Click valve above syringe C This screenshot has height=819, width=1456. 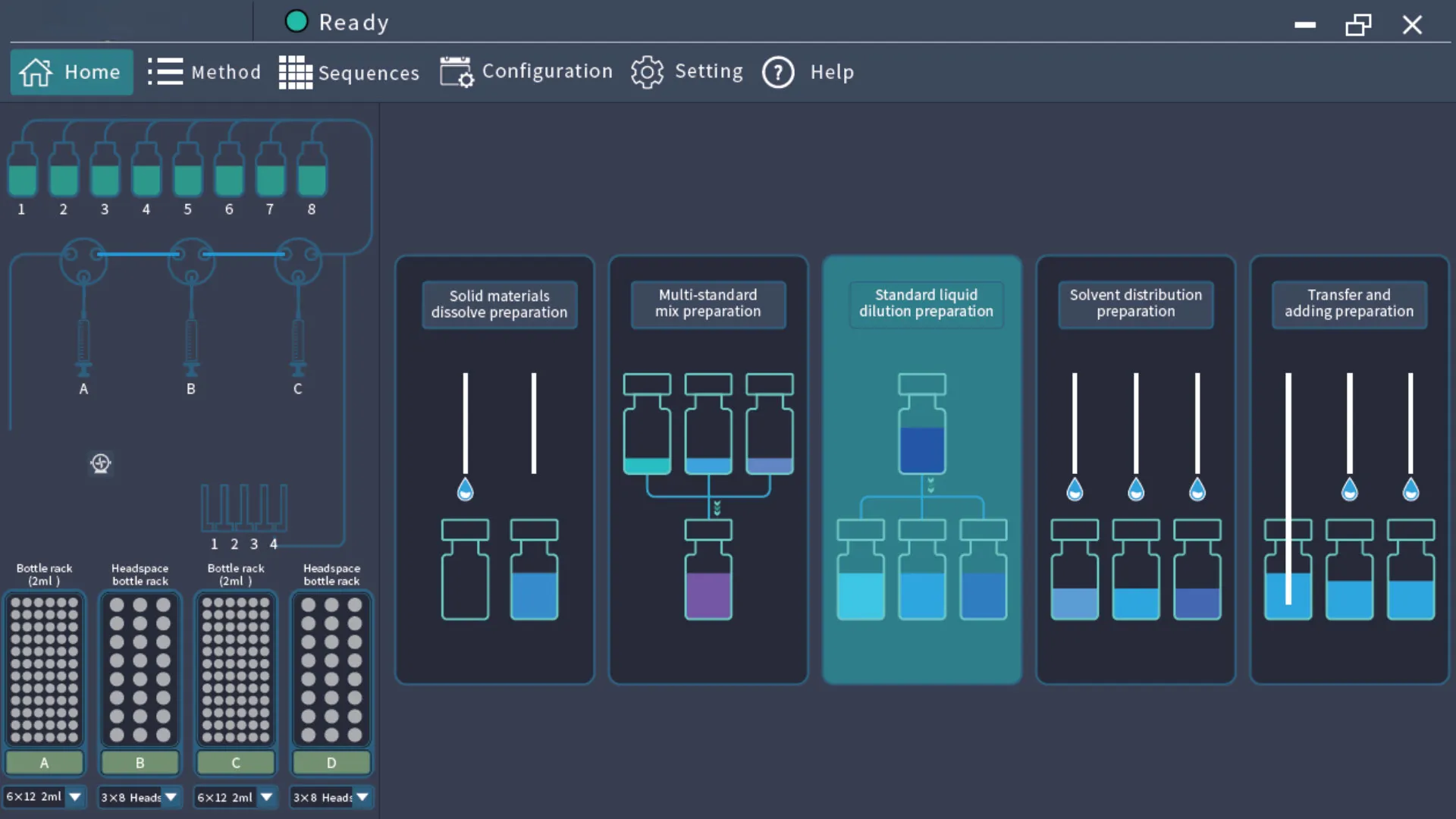click(x=298, y=262)
